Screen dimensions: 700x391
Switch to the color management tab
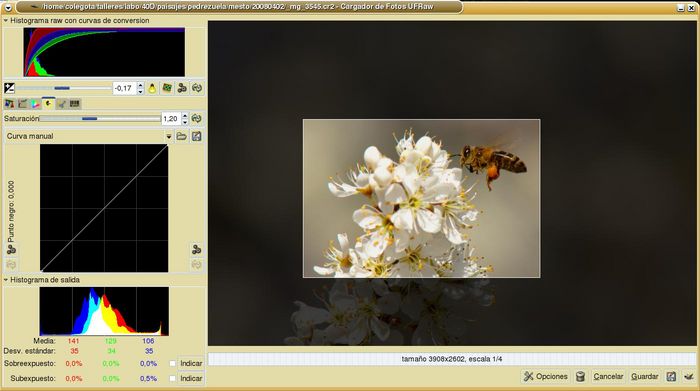pyautogui.click(x=35, y=104)
